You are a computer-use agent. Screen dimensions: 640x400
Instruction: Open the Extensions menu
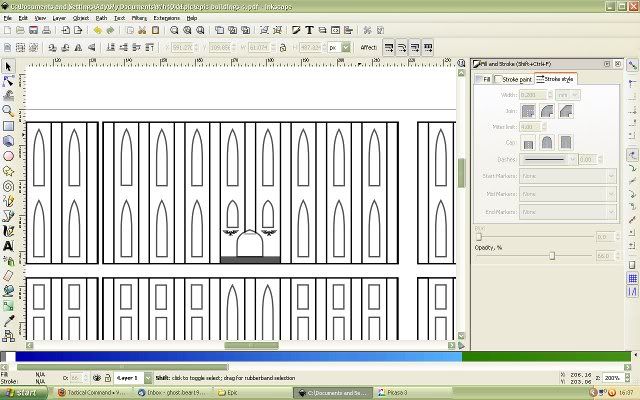167,18
